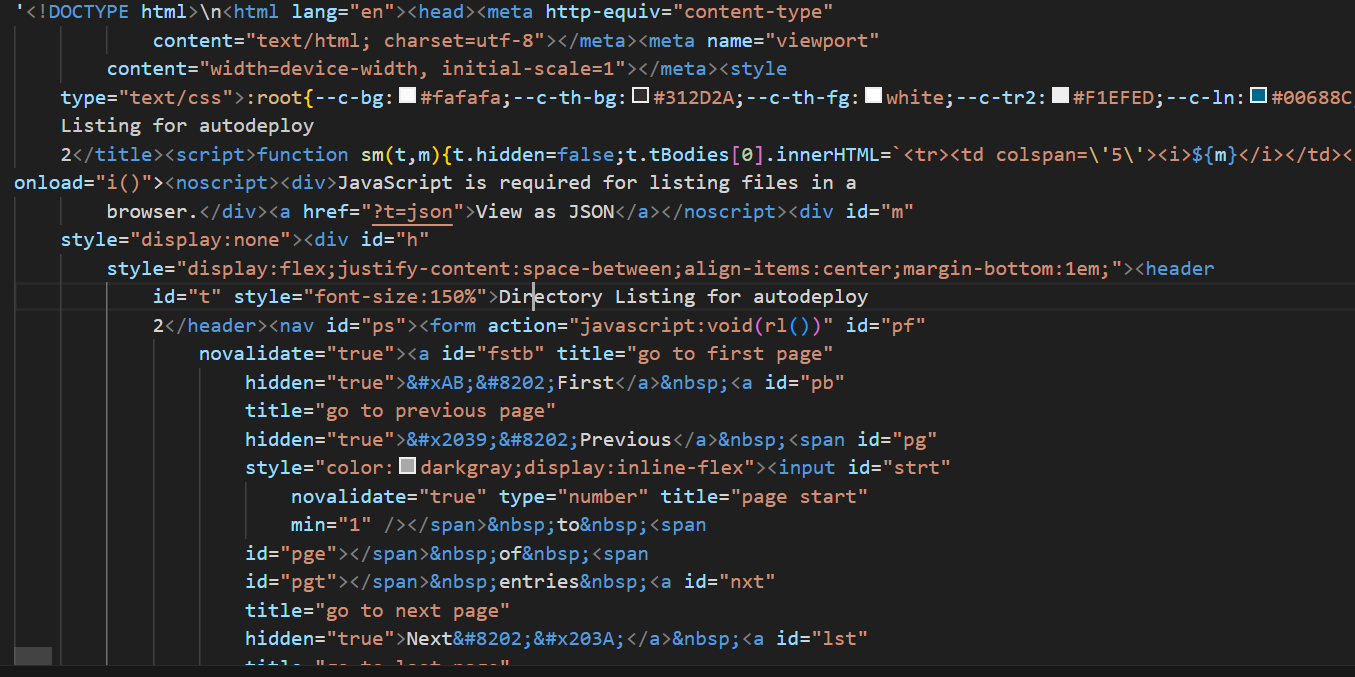Image resolution: width=1355 pixels, height=677 pixels.
Task: Open color picker for #312D2A swatch
Action: click(x=641, y=97)
